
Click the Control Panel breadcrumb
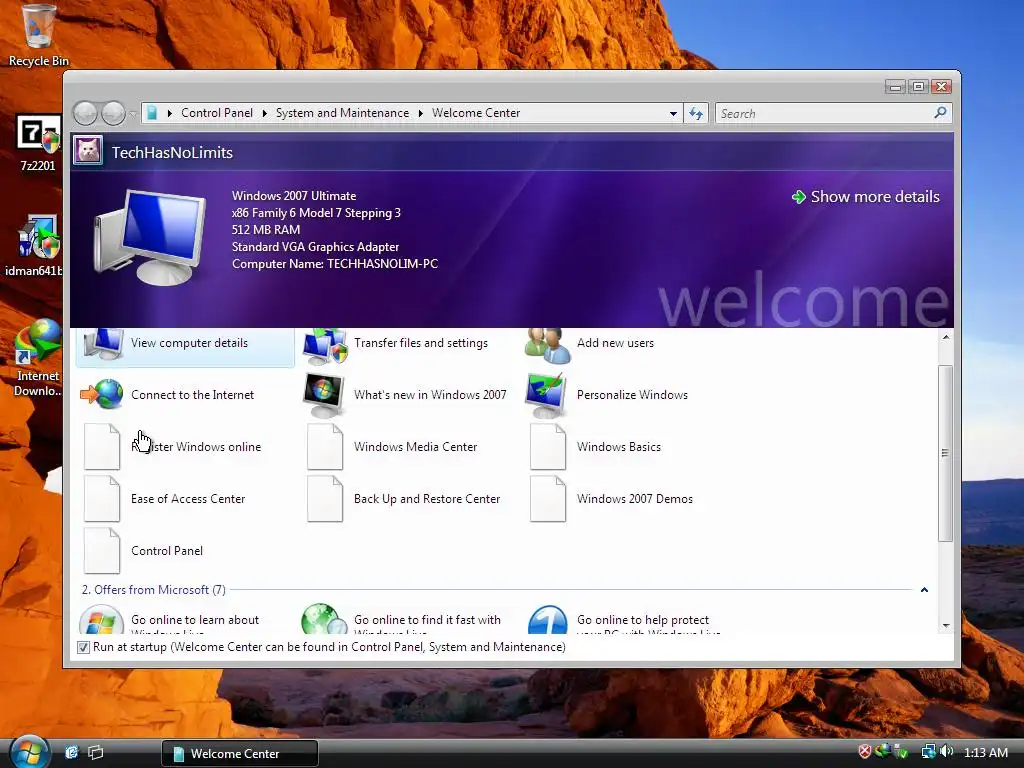[x=217, y=113]
